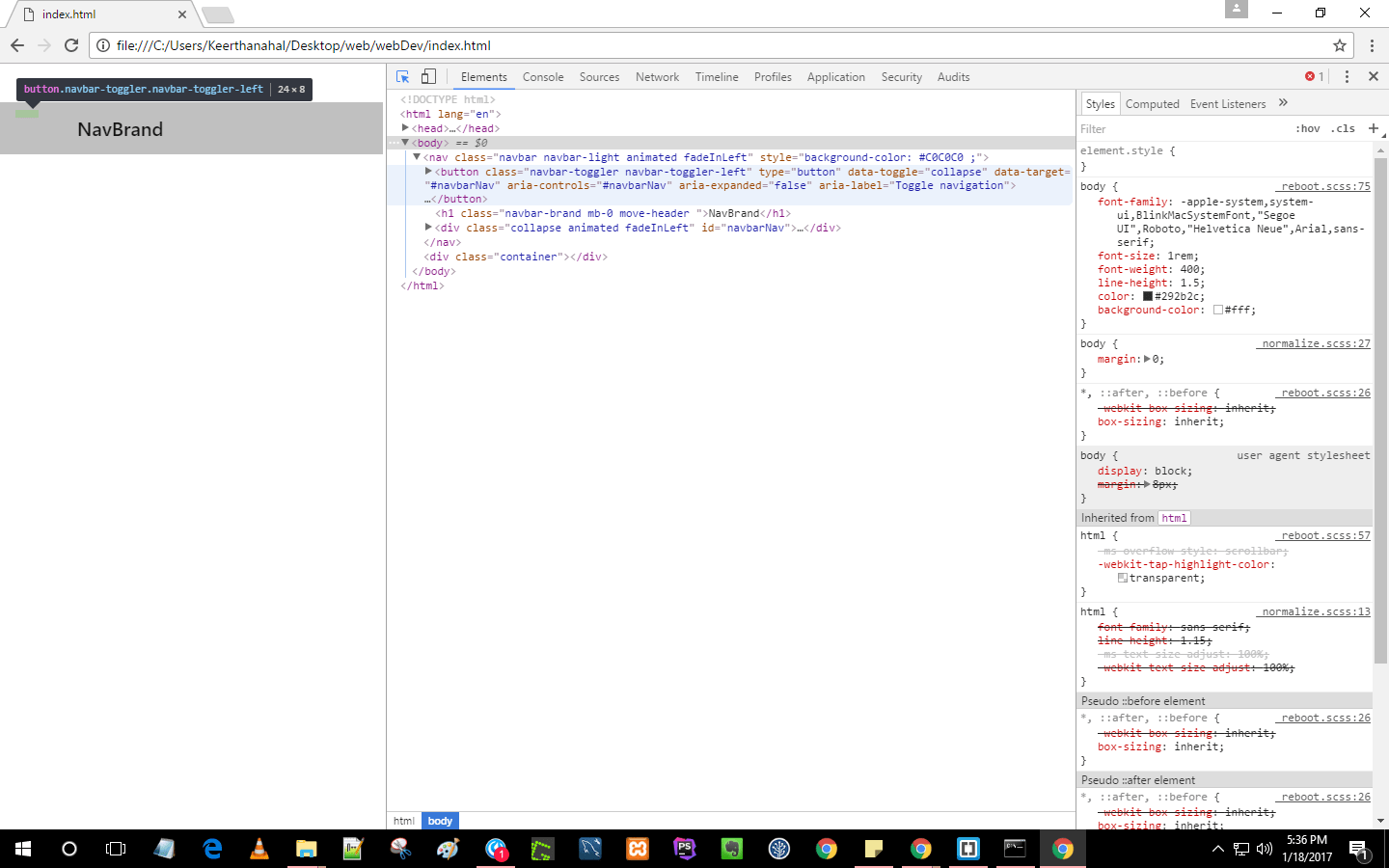Add a new style rule with the plus icon

1373,127
